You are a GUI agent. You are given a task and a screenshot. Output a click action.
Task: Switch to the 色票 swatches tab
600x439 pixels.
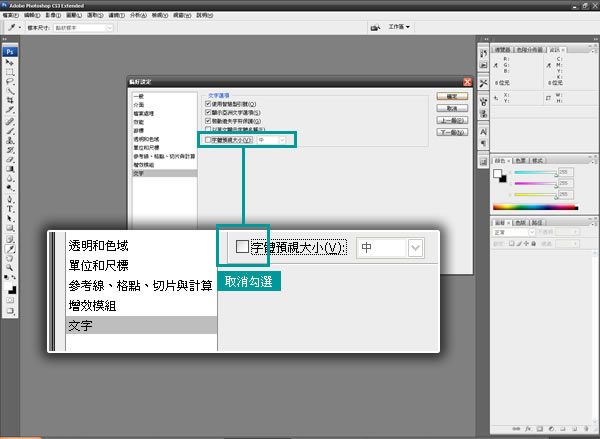[520, 161]
